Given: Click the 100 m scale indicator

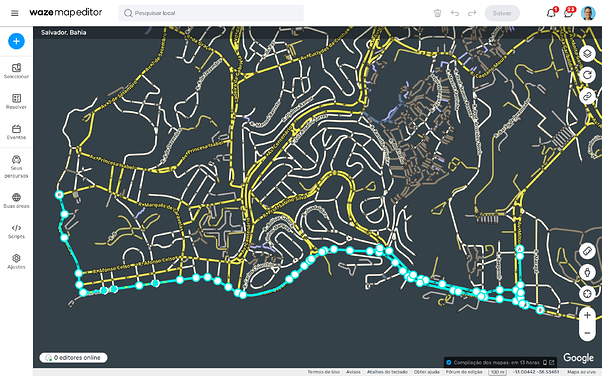Looking at the screenshot, I should (x=498, y=372).
